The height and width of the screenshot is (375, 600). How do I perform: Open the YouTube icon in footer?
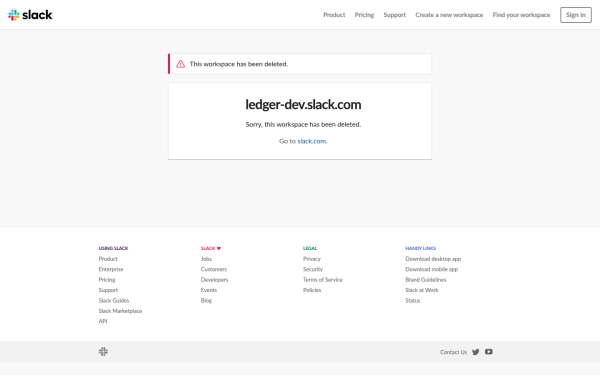click(489, 352)
